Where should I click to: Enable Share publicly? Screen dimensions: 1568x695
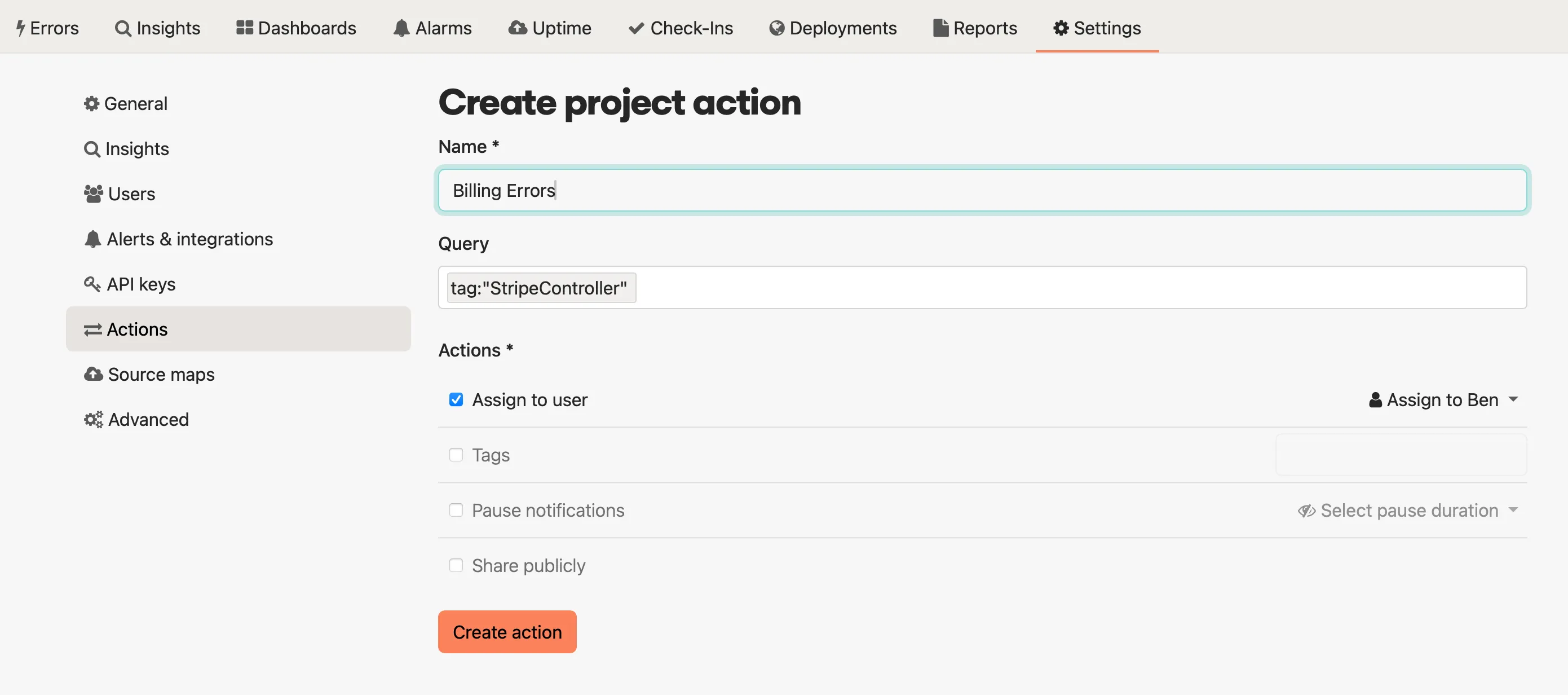pos(456,565)
